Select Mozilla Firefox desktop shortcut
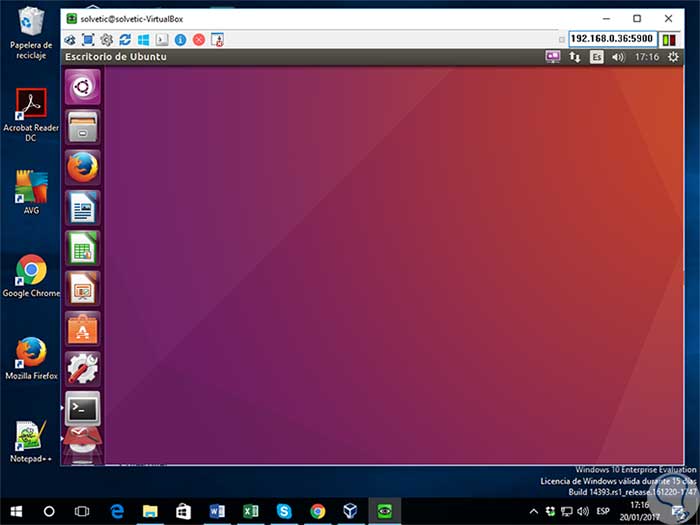 click(31, 358)
